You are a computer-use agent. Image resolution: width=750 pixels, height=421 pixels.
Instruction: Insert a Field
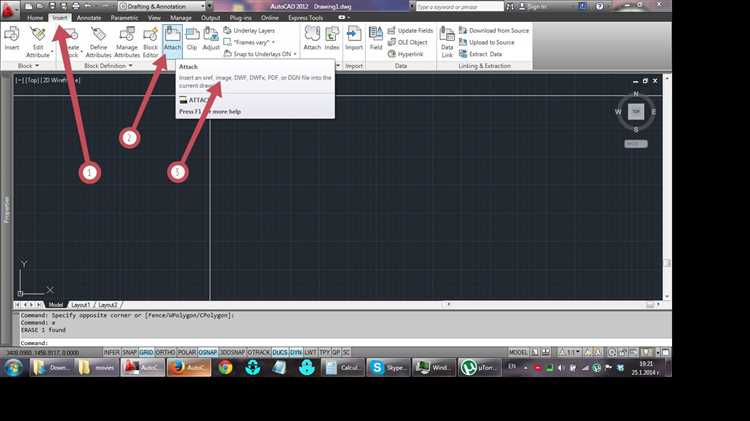point(376,38)
